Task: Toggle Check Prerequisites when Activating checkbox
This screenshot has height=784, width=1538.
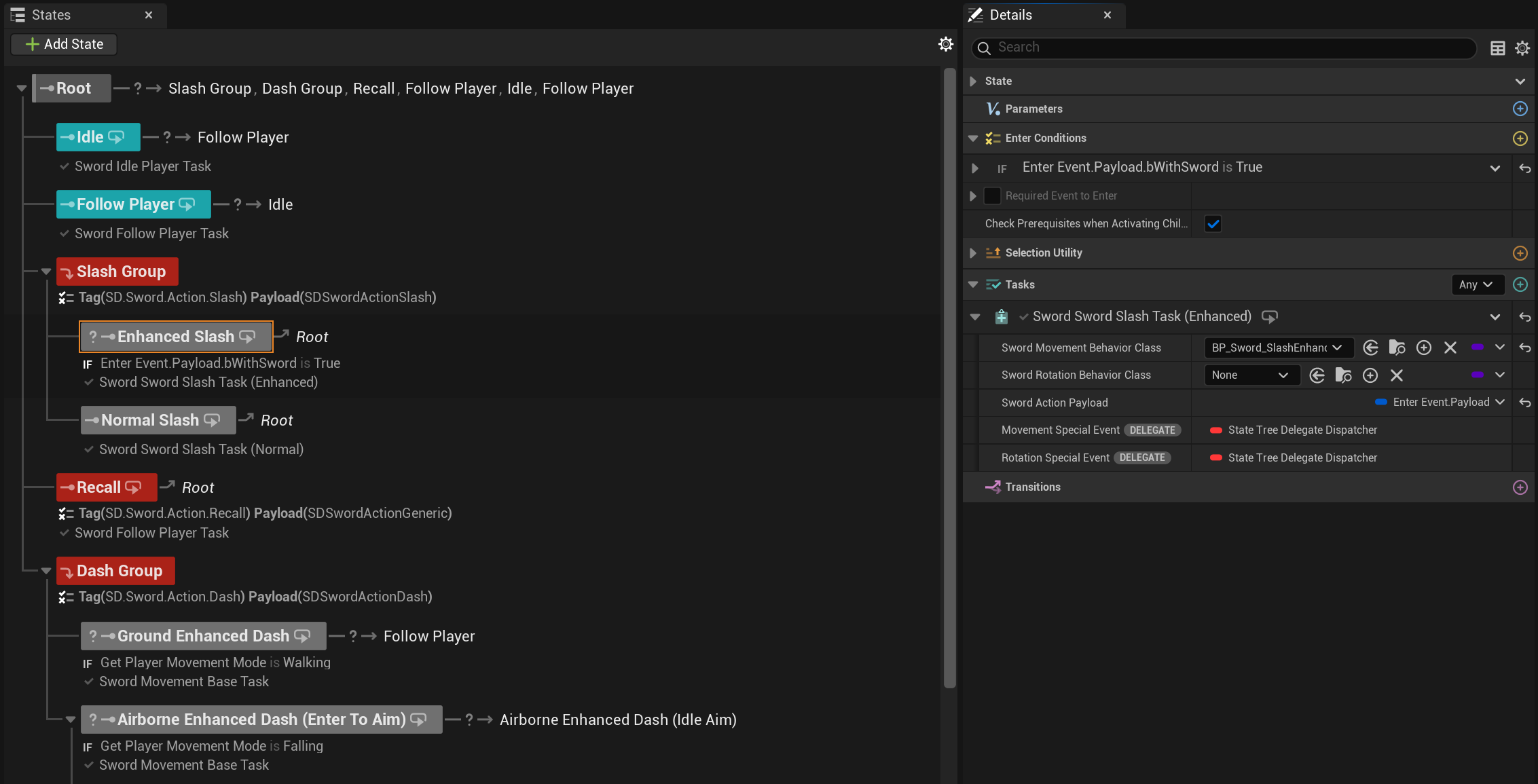Action: 1213,223
